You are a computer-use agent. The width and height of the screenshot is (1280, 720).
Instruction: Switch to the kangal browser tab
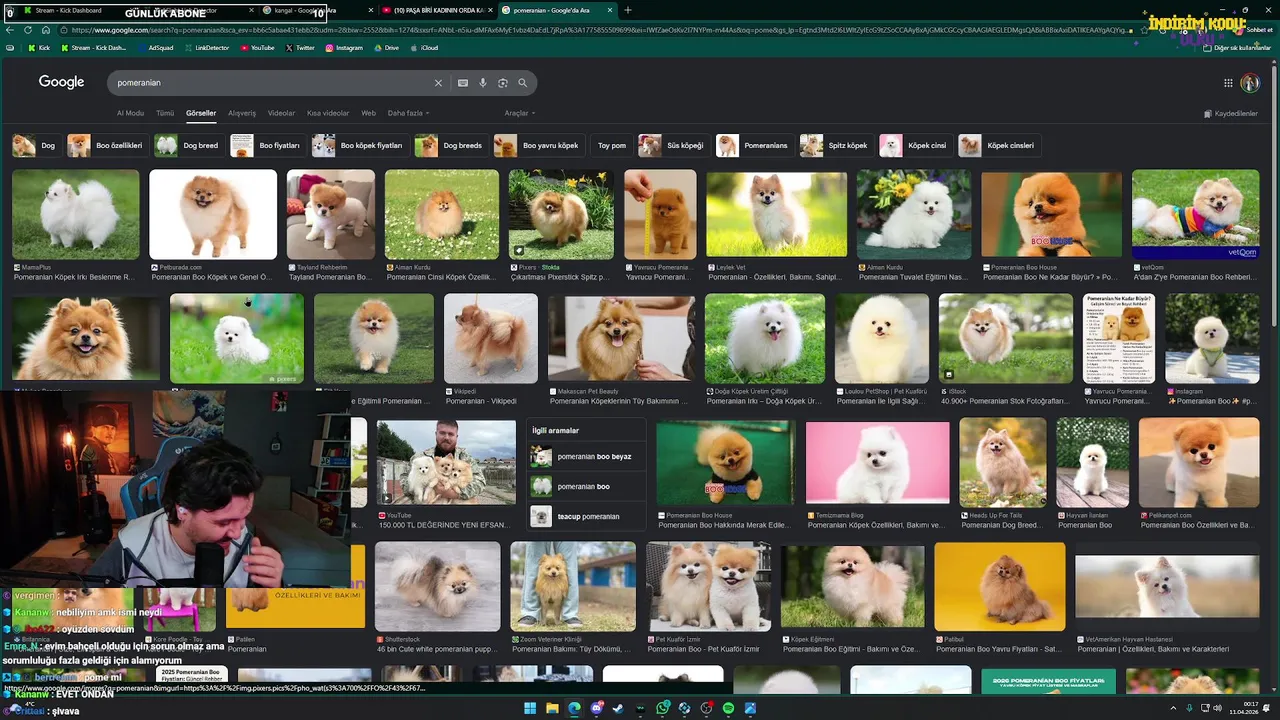(316, 10)
